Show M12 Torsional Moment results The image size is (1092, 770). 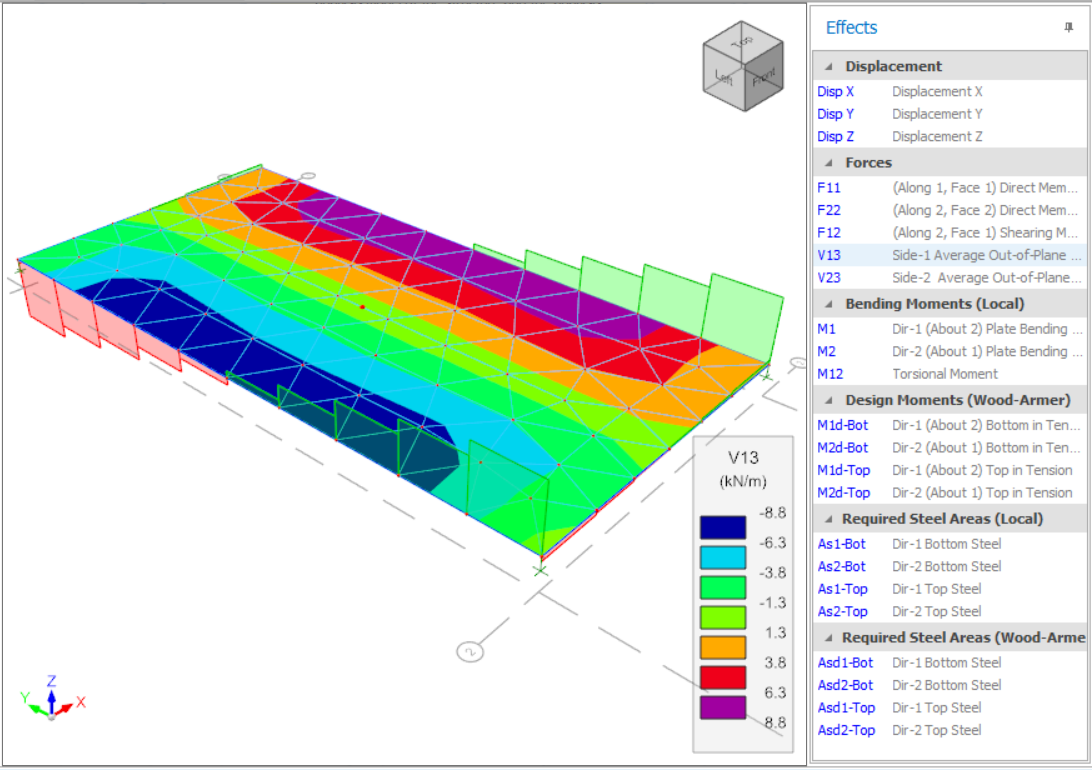(x=829, y=374)
